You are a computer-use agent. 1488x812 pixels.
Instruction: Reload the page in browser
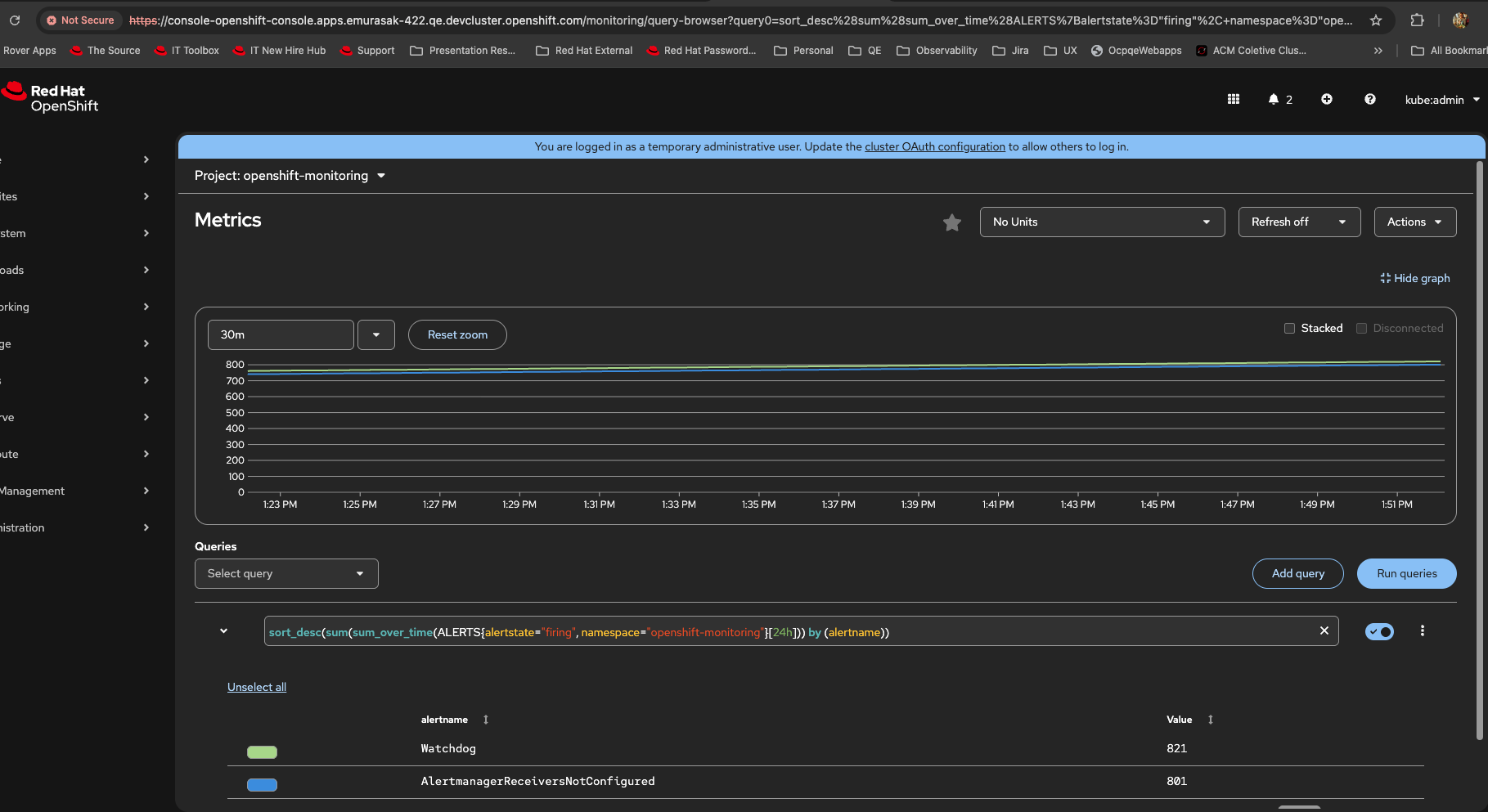15,20
